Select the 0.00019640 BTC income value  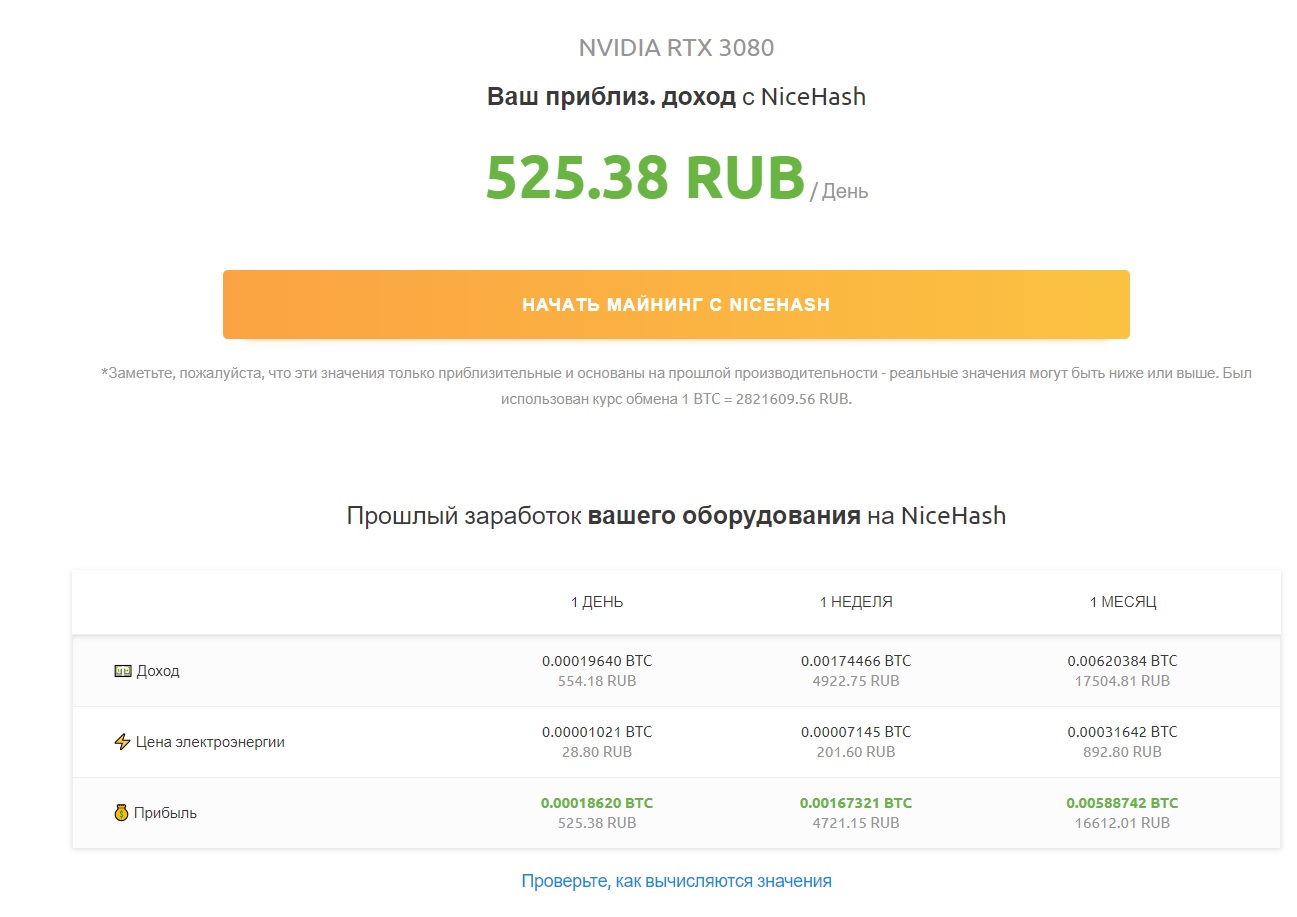[597, 661]
